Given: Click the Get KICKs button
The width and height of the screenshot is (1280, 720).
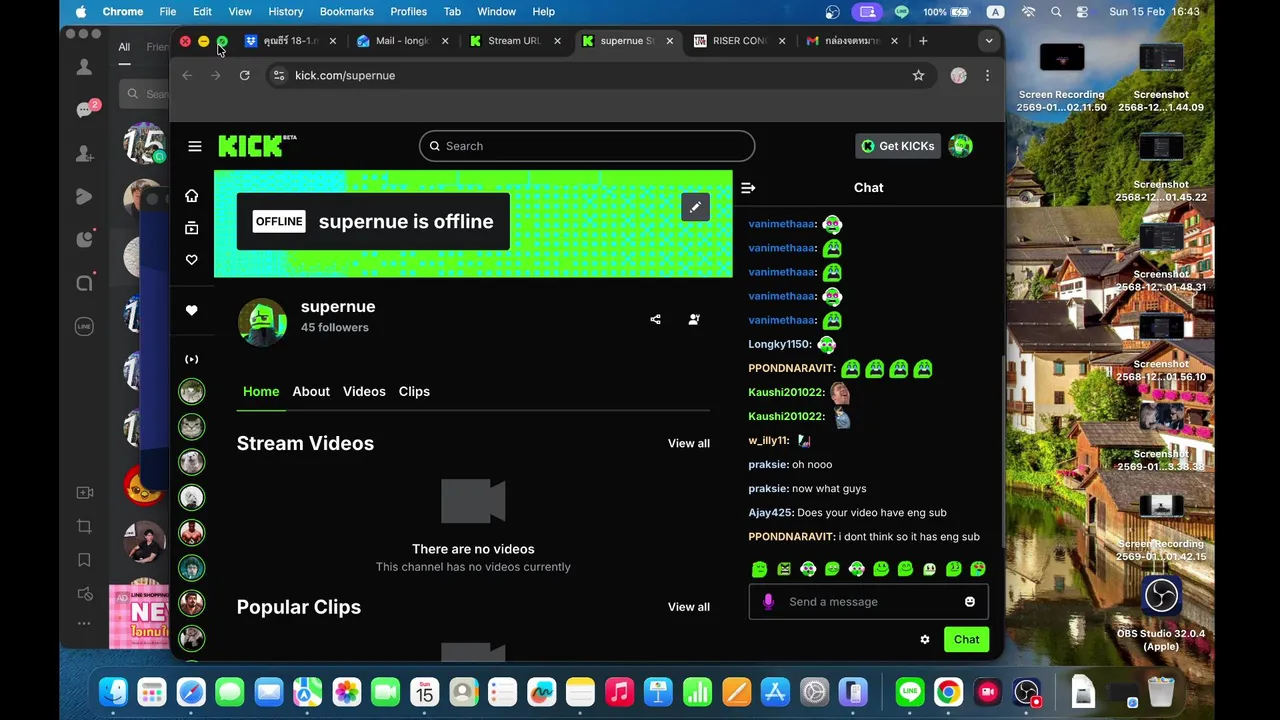Looking at the screenshot, I should tap(897, 146).
